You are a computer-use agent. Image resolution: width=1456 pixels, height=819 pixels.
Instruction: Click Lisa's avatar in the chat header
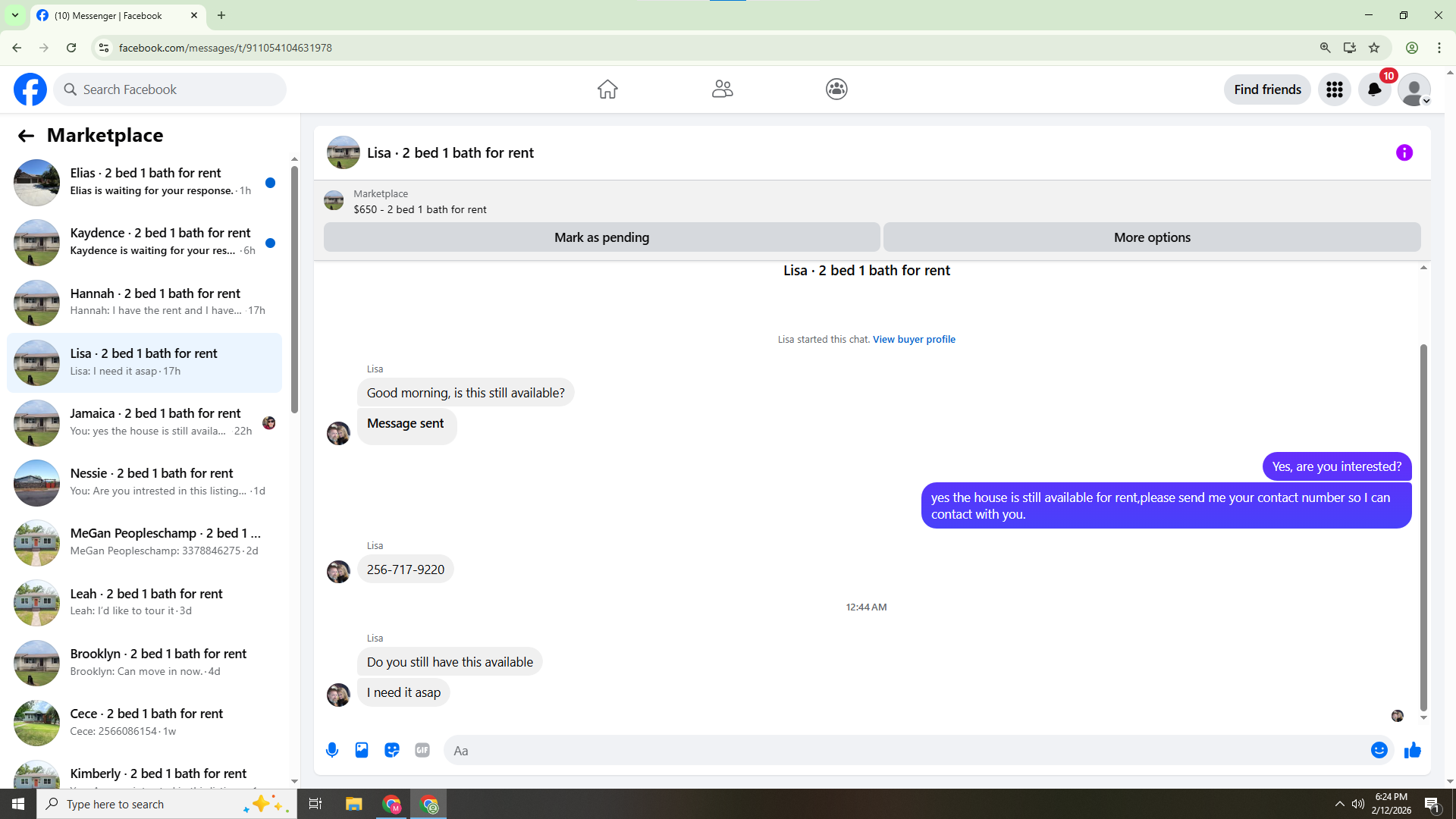click(343, 153)
